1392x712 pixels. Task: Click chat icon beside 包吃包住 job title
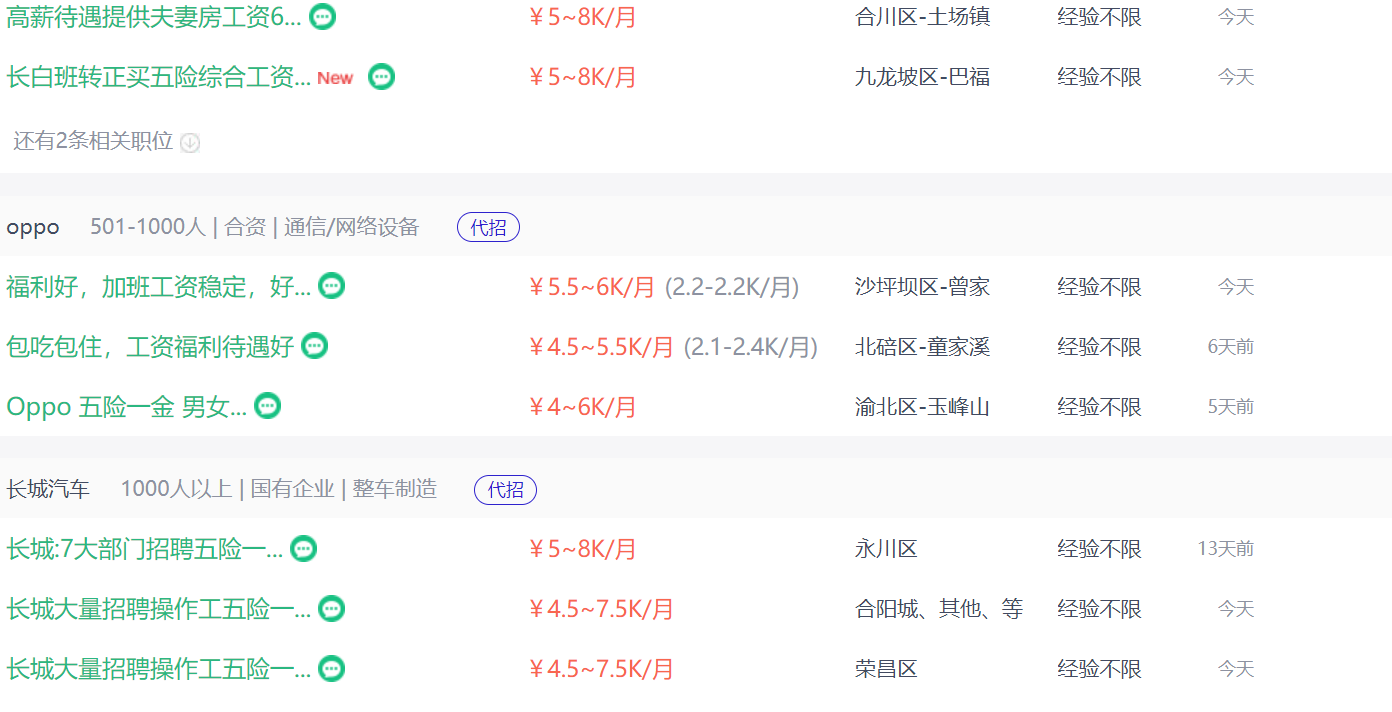(314, 346)
